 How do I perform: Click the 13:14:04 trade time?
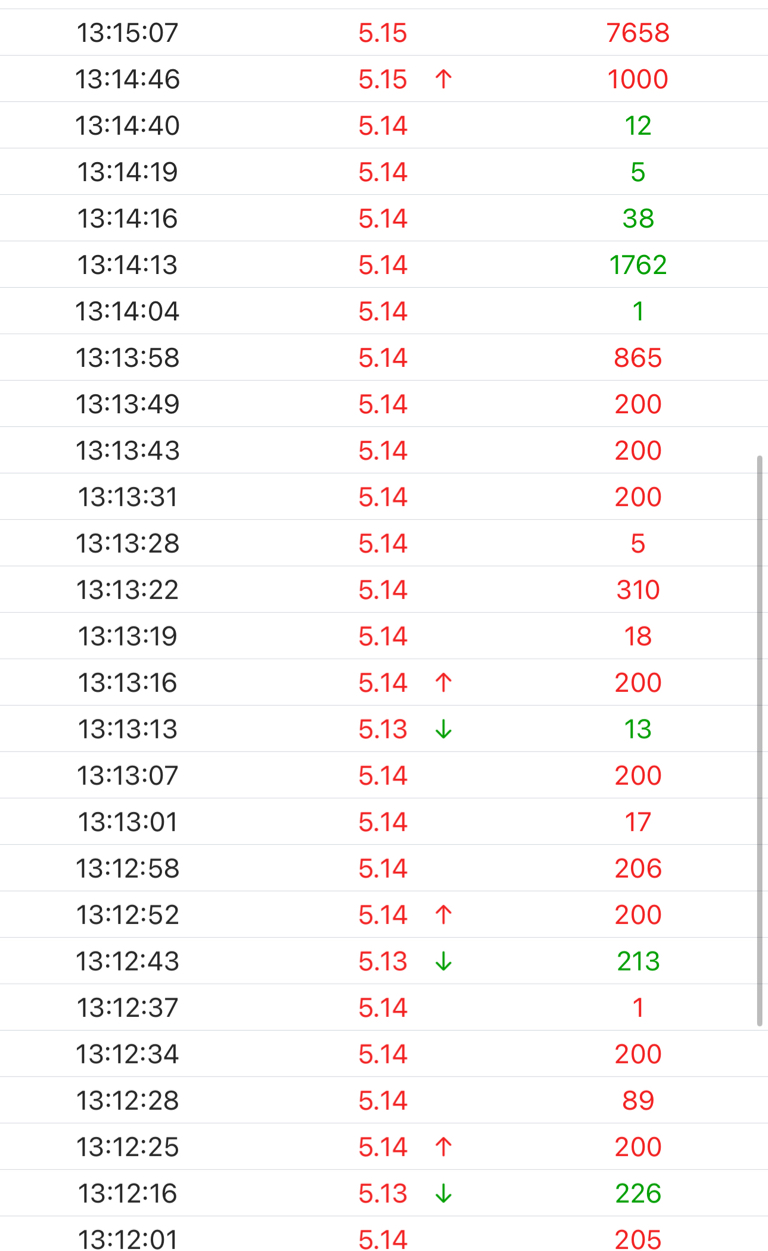click(128, 311)
